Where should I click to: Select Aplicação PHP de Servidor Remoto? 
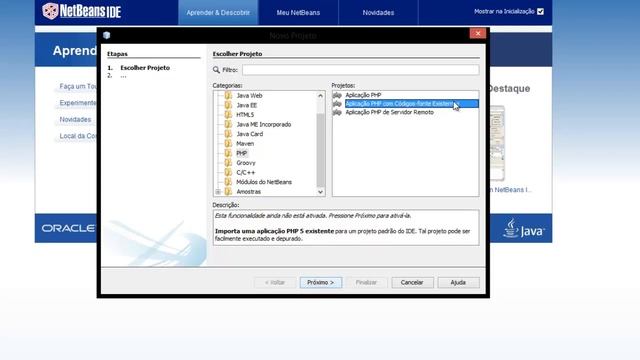[x=389, y=112]
